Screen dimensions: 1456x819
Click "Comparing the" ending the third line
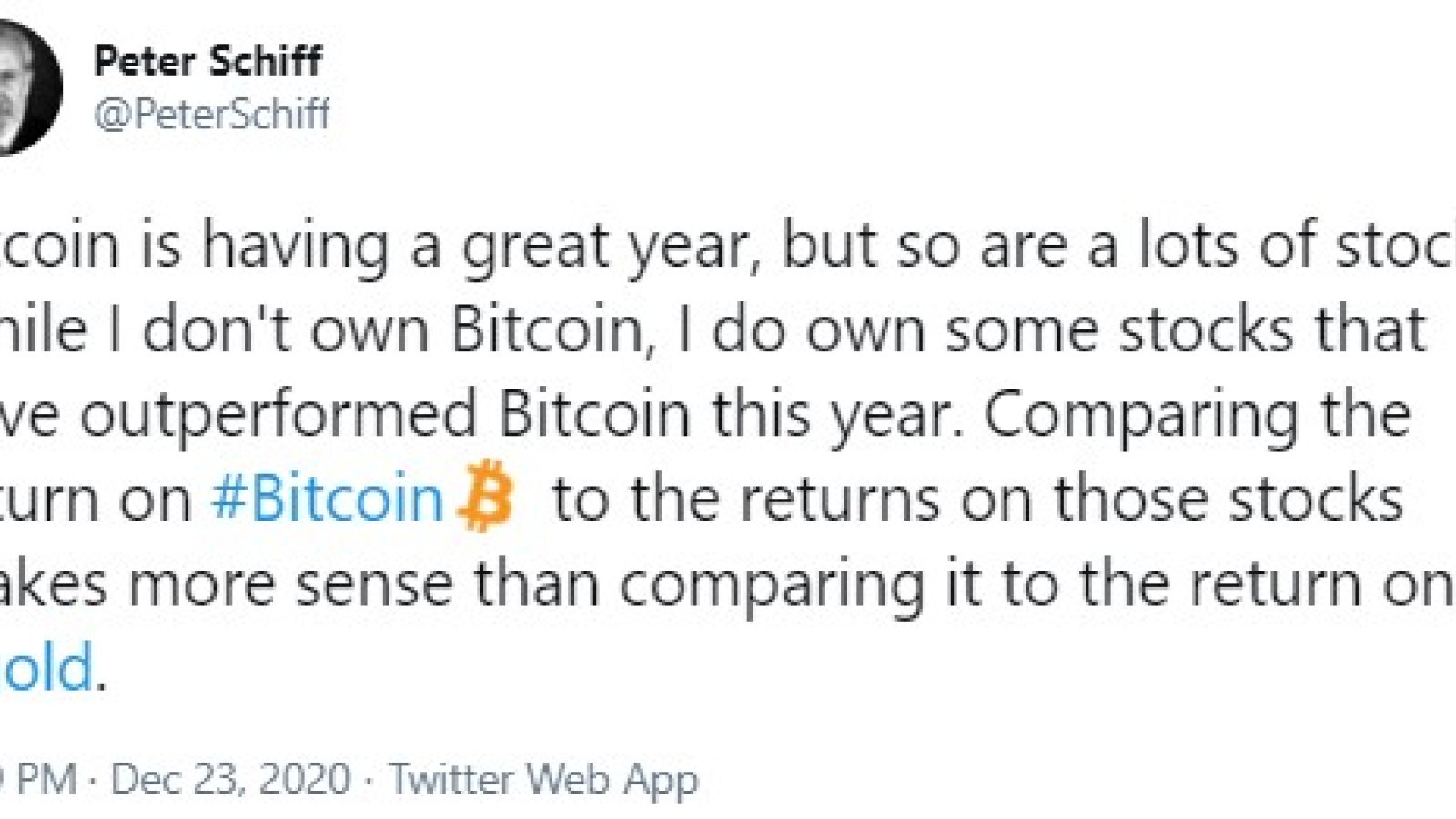tap(1197, 415)
